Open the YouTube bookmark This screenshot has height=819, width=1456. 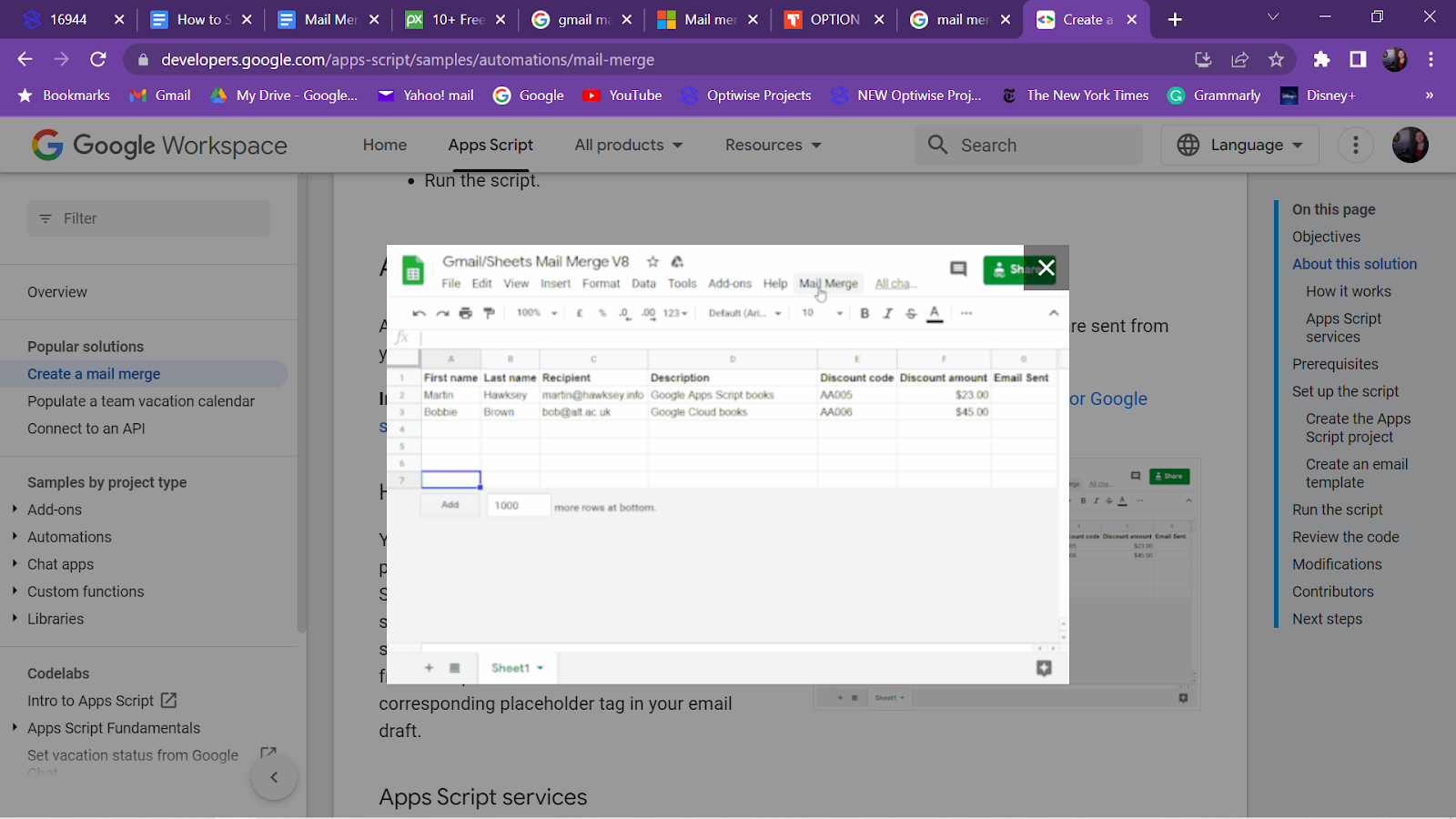(x=622, y=96)
